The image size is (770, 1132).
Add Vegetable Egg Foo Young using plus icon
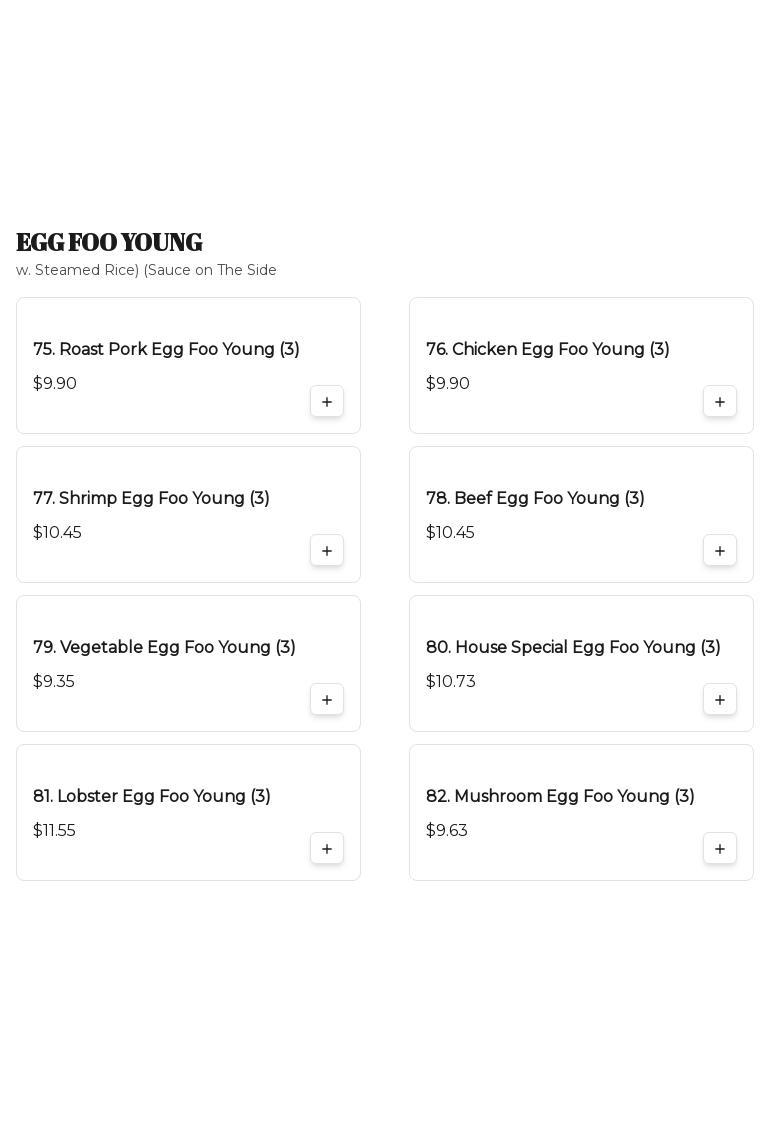327,700
